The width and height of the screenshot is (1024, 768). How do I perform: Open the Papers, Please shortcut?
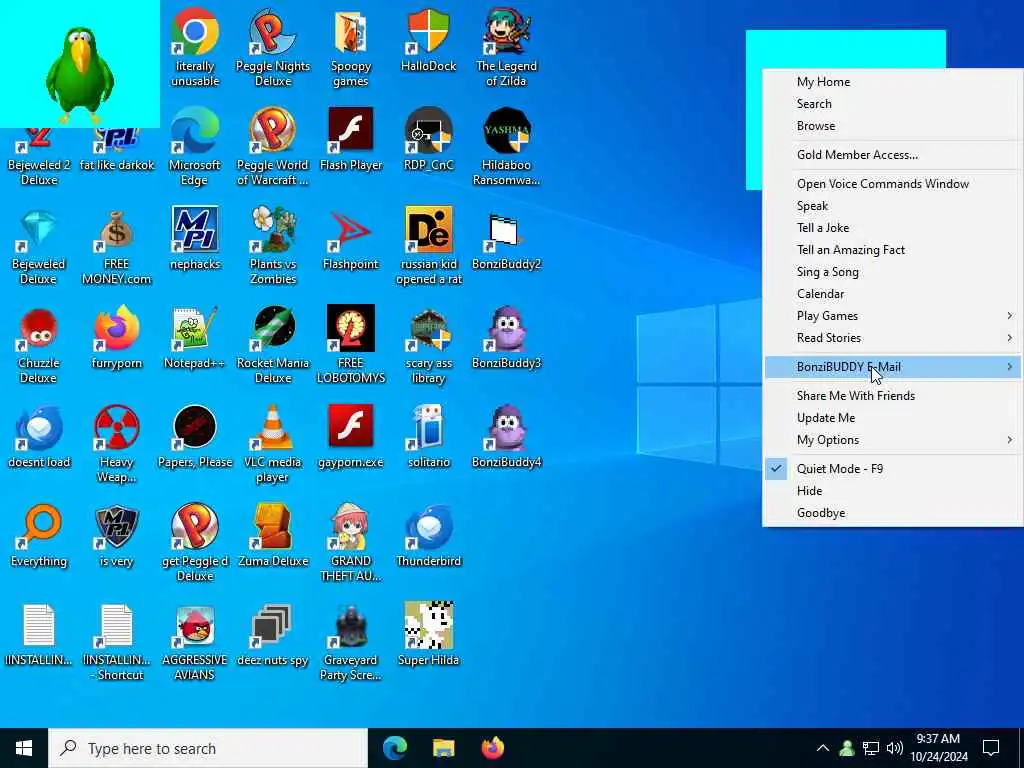click(195, 437)
